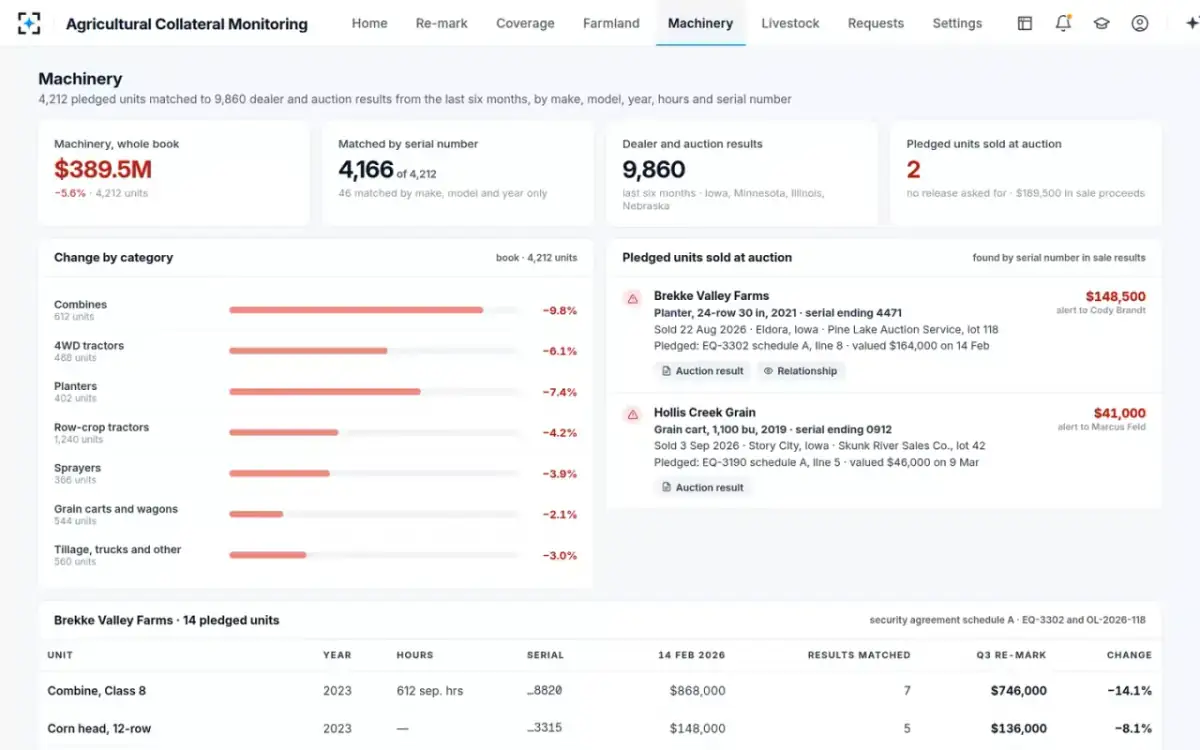Click the $389.5M whole book value
Screen dimensions: 1200x750
[x=103, y=169]
